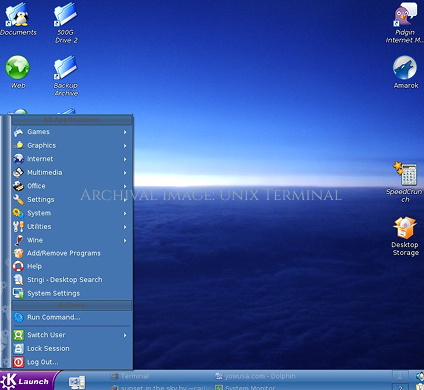Click the speaker volume tray icon
The width and height of the screenshot is (424, 390).
tap(419, 376)
